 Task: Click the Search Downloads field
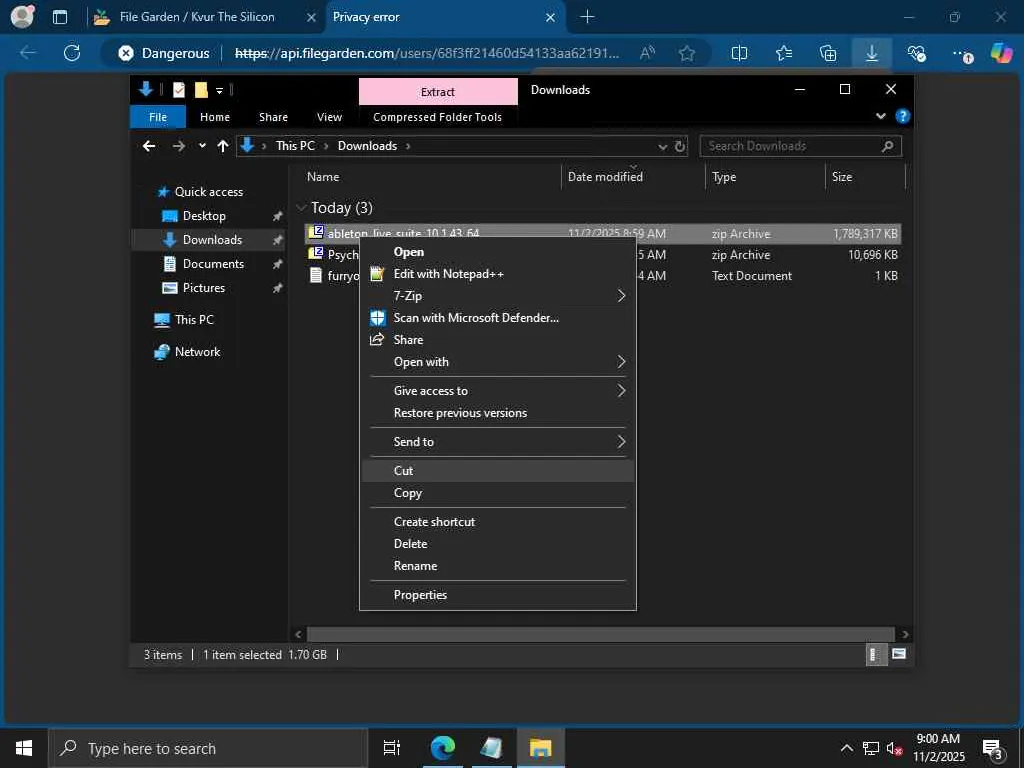[x=800, y=146]
